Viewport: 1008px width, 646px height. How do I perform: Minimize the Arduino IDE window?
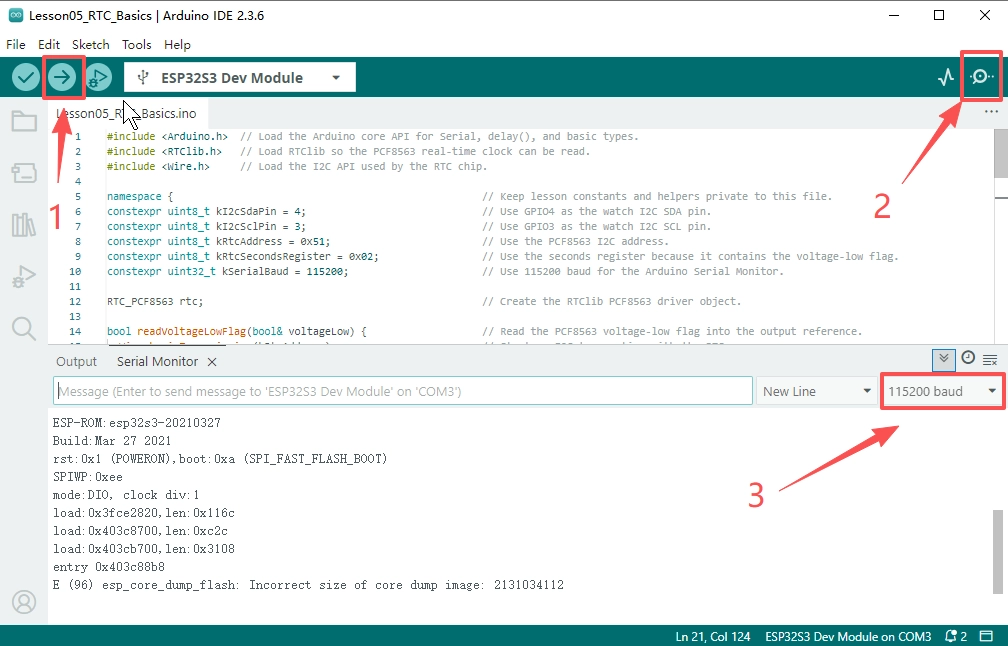tap(894, 15)
